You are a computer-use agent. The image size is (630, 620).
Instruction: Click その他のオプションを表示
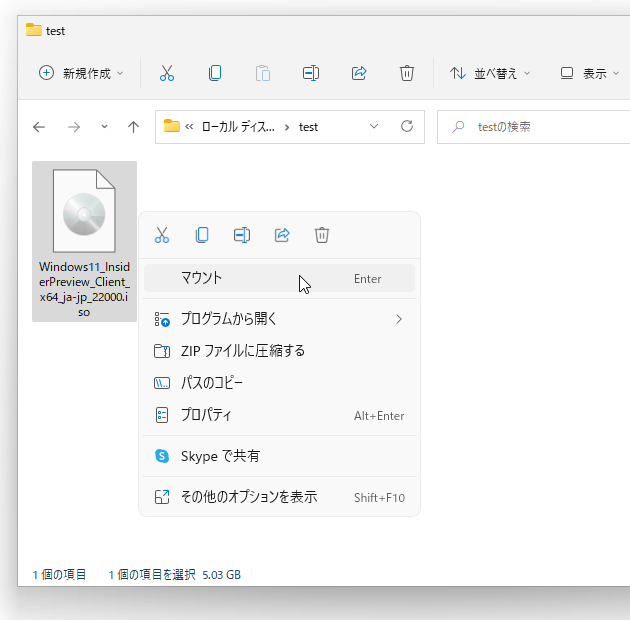279,497
